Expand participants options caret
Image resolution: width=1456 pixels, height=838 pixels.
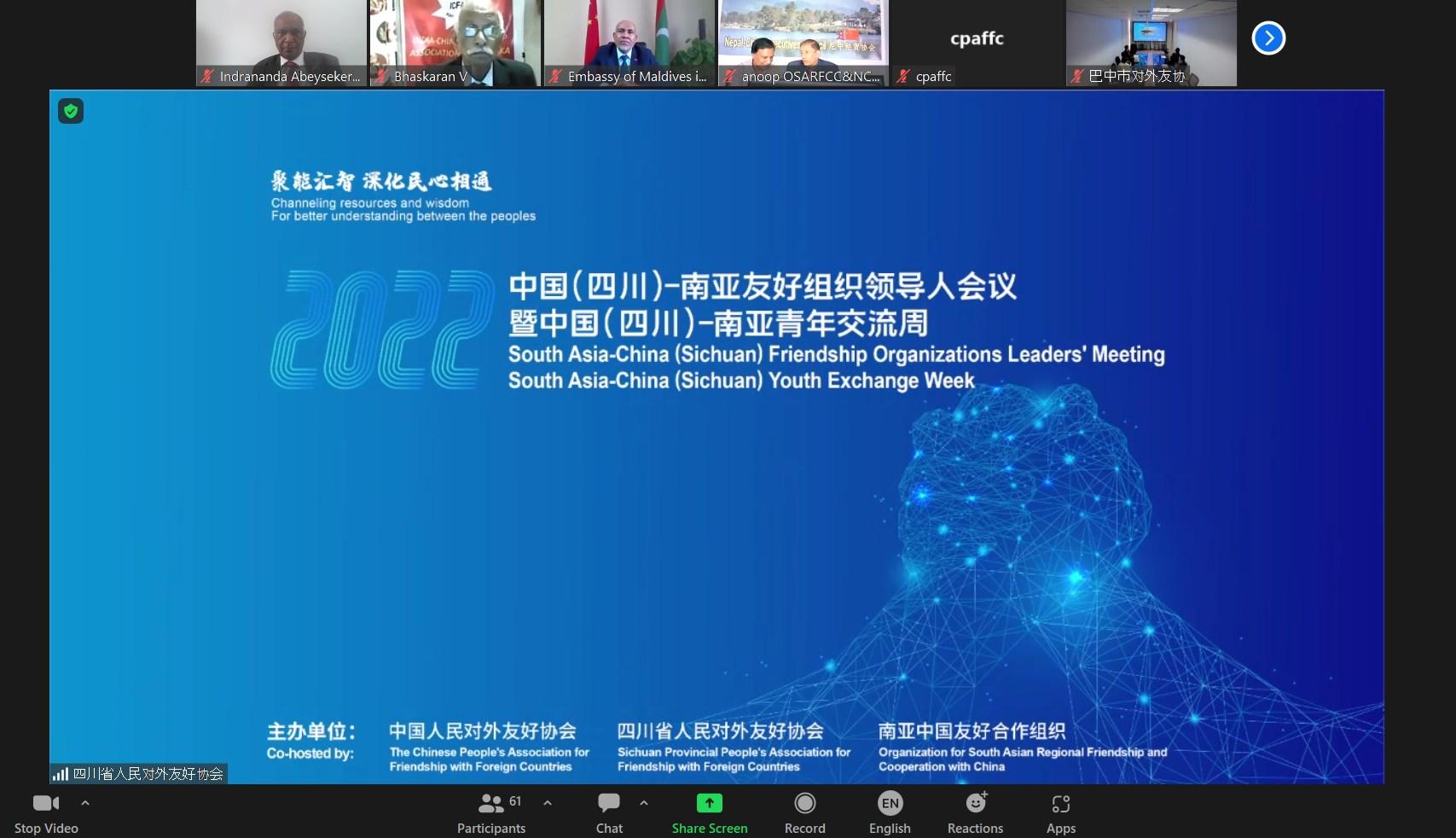click(x=548, y=803)
